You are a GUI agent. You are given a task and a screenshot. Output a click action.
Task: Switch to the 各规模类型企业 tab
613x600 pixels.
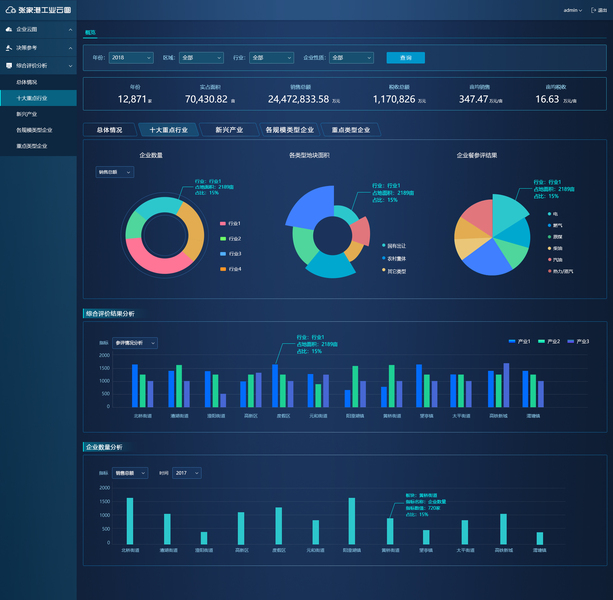tap(290, 130)
